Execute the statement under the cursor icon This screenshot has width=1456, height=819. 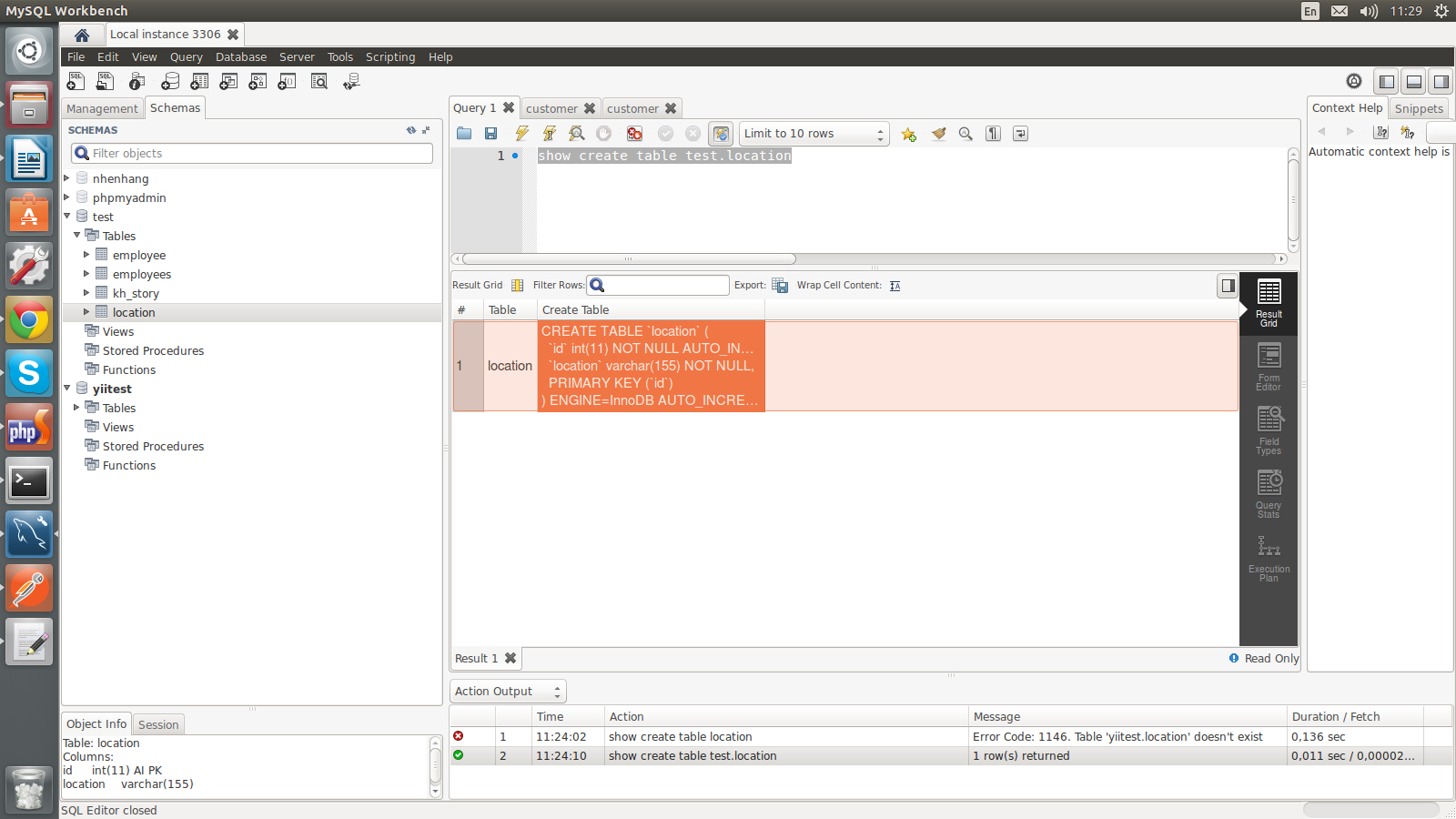point(549,134)
